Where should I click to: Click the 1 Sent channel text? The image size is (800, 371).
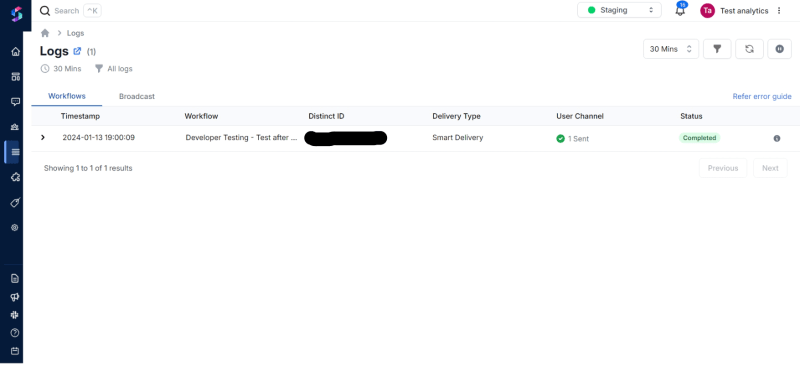578,138
